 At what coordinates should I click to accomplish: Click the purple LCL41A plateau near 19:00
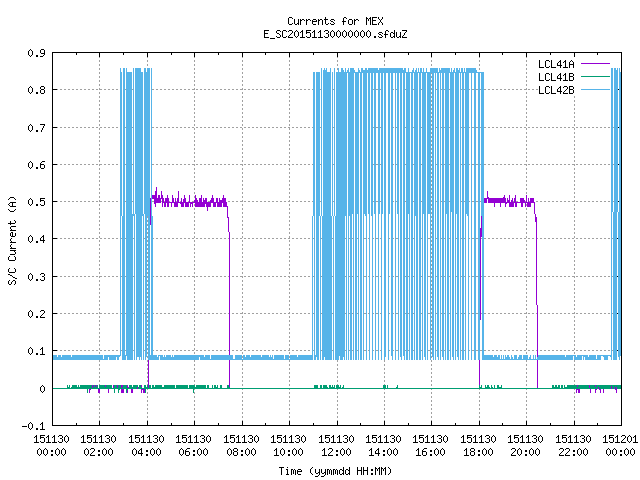click(509, 201)
